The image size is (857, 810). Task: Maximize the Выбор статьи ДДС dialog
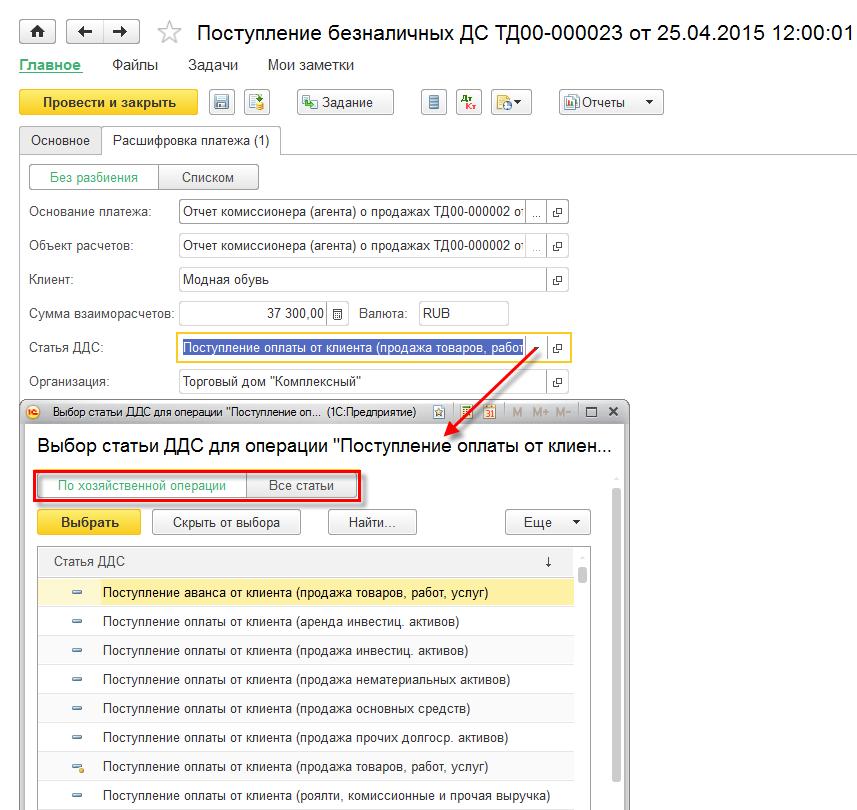(591, 412)
